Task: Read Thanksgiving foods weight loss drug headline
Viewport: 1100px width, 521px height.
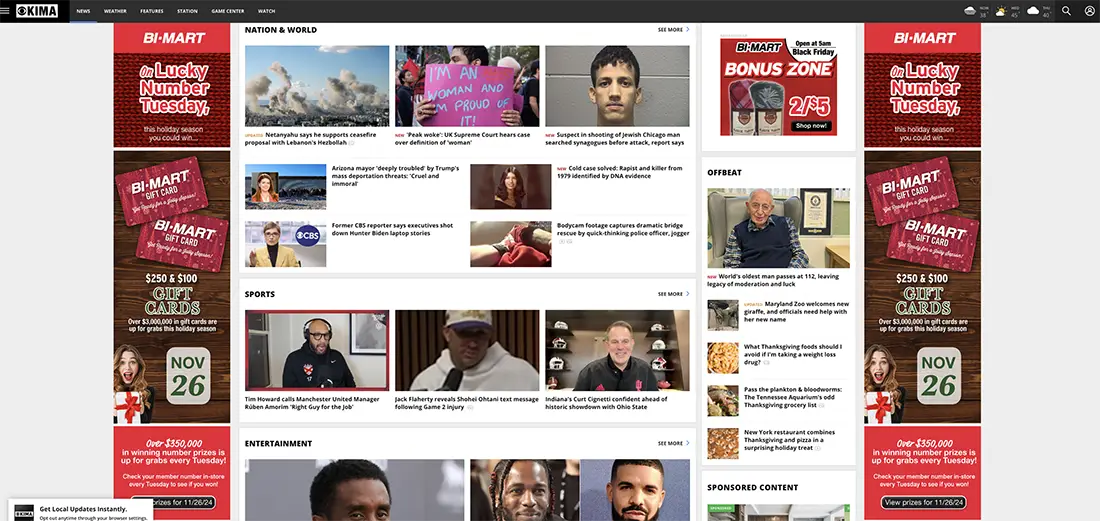Action: click(795, 355)
